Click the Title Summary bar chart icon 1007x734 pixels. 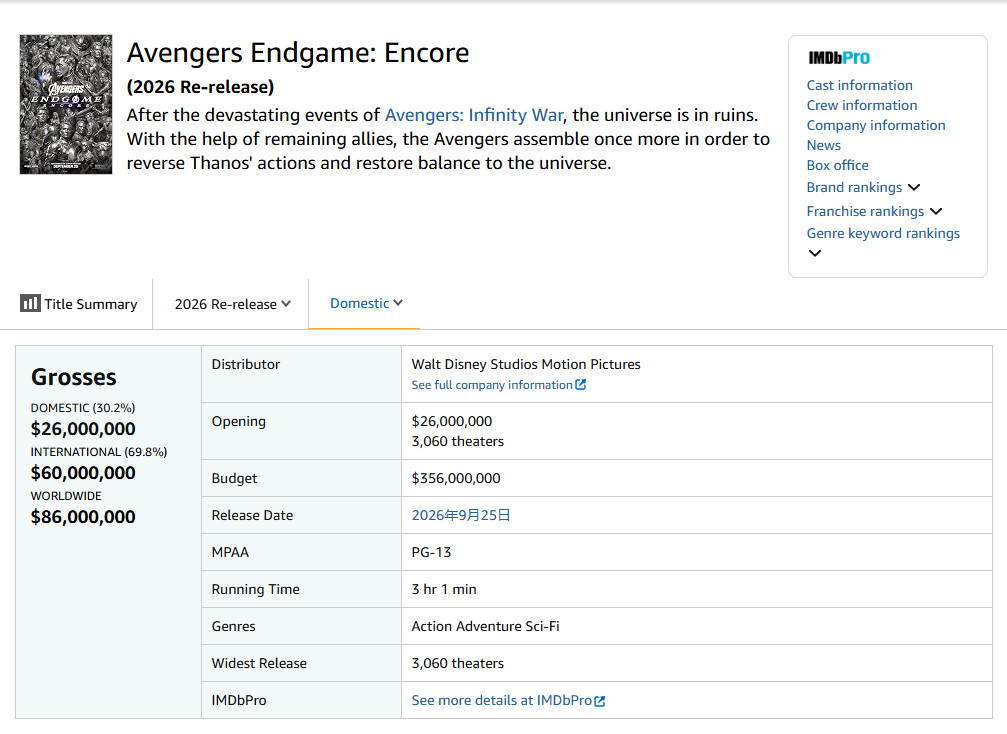click(x=30, y=303)
